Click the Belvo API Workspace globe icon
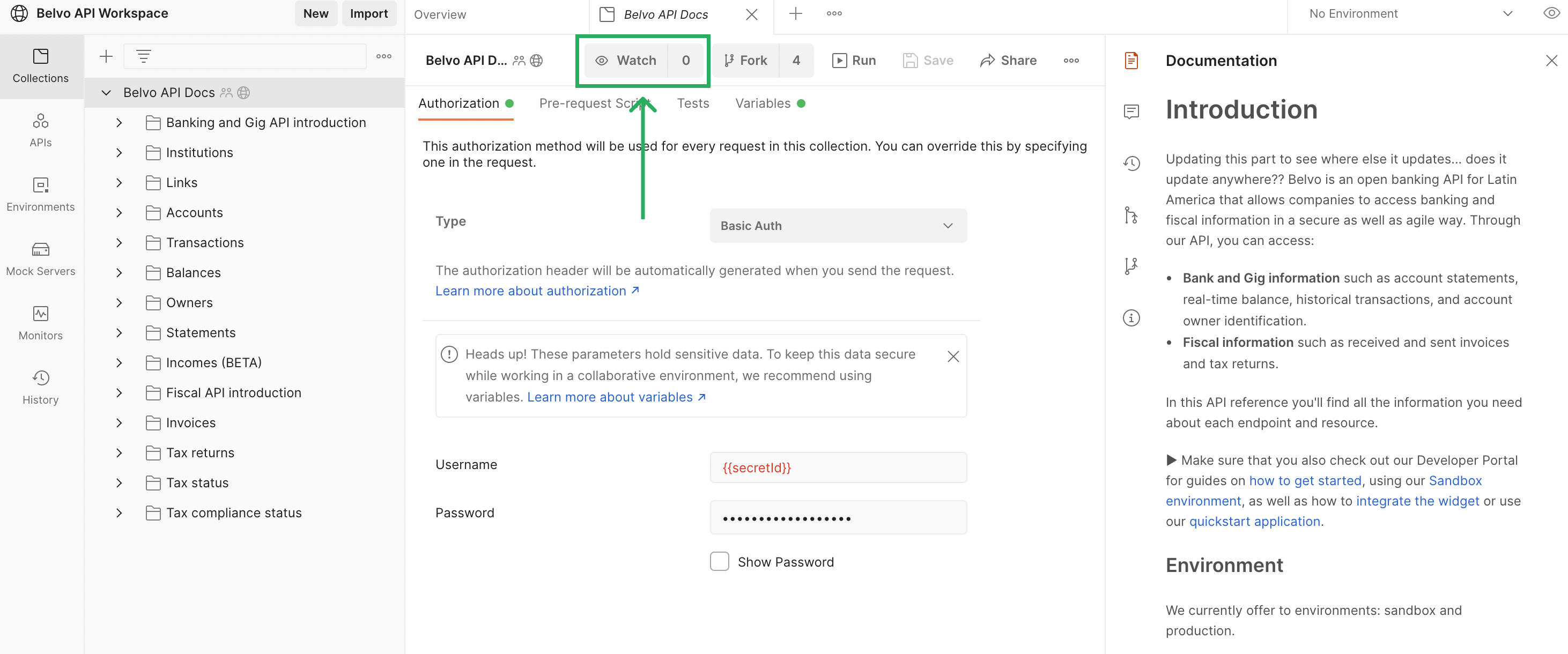 (x=19, y=13)
